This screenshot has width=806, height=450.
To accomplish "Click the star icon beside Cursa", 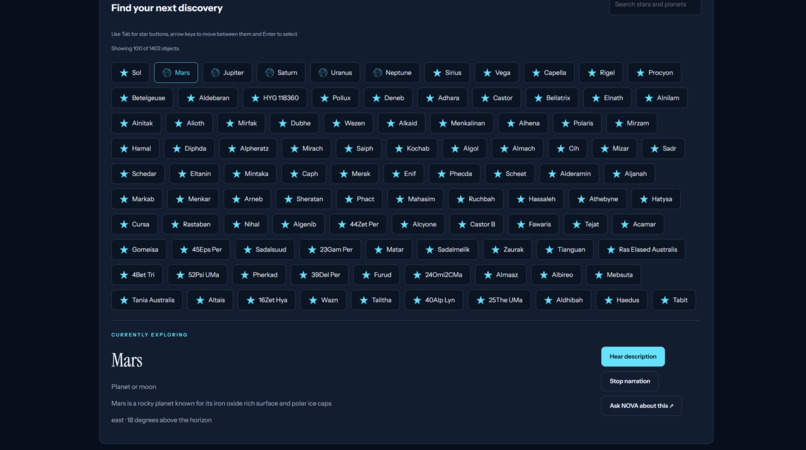I will (124, 224).
